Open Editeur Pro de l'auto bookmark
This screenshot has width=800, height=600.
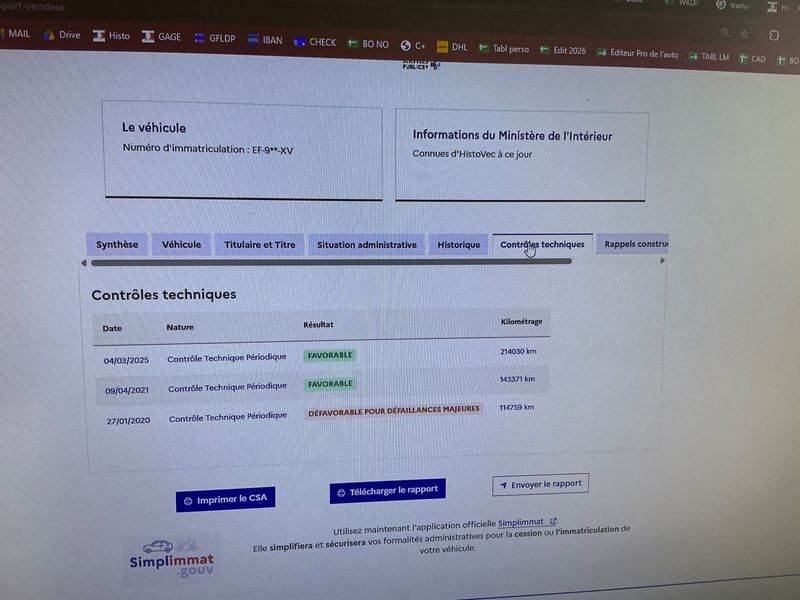click(638, 53)
